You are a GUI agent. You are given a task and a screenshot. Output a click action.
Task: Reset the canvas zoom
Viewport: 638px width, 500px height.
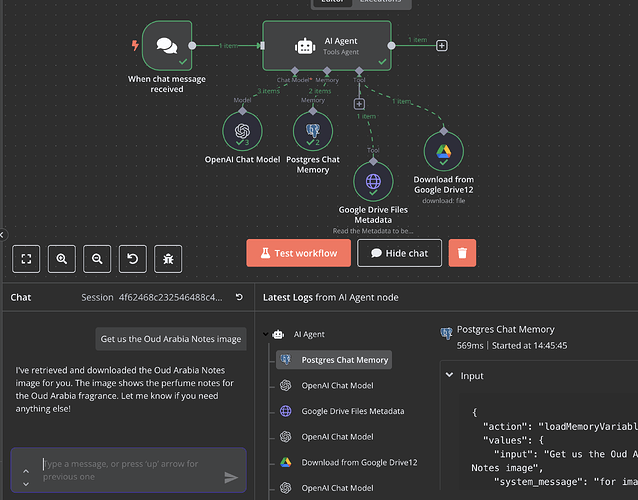click(x=133, y=259)
